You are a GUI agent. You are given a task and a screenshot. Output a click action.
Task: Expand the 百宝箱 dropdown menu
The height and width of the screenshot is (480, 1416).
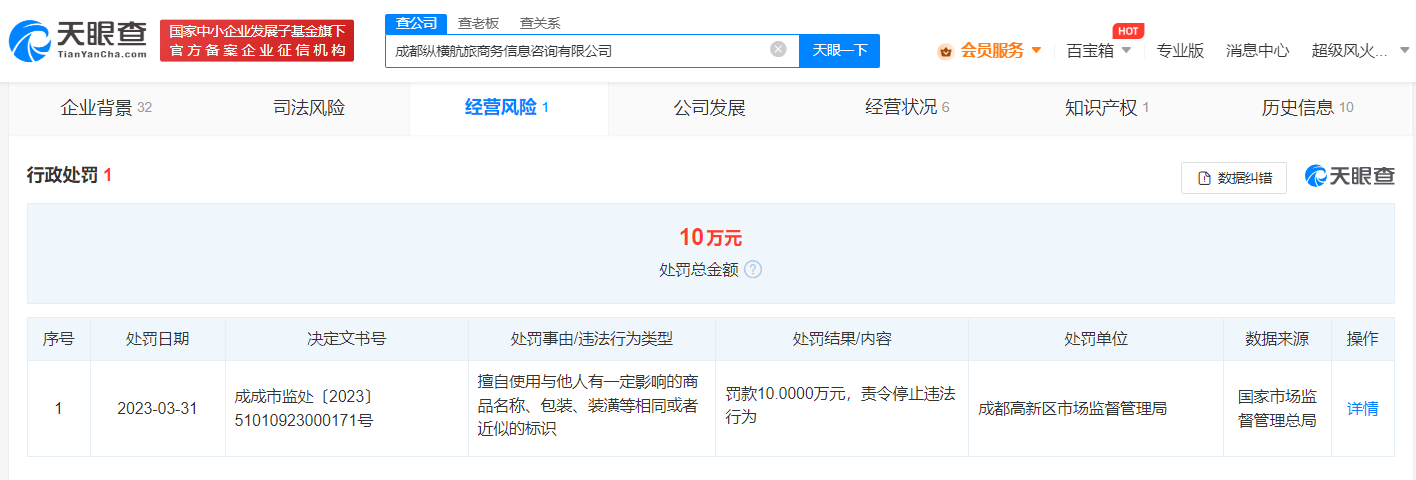pos(1126,50)
